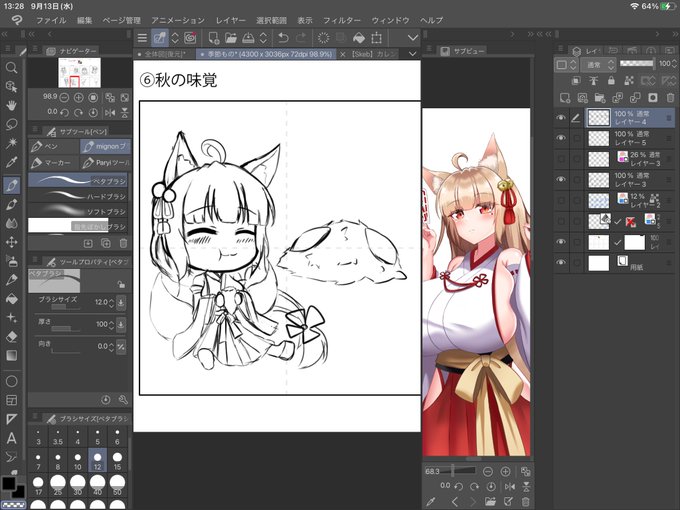Hide レイヤー 4 with its eye icon
This screenshot has height=510, width=680.
click(561, 118)
